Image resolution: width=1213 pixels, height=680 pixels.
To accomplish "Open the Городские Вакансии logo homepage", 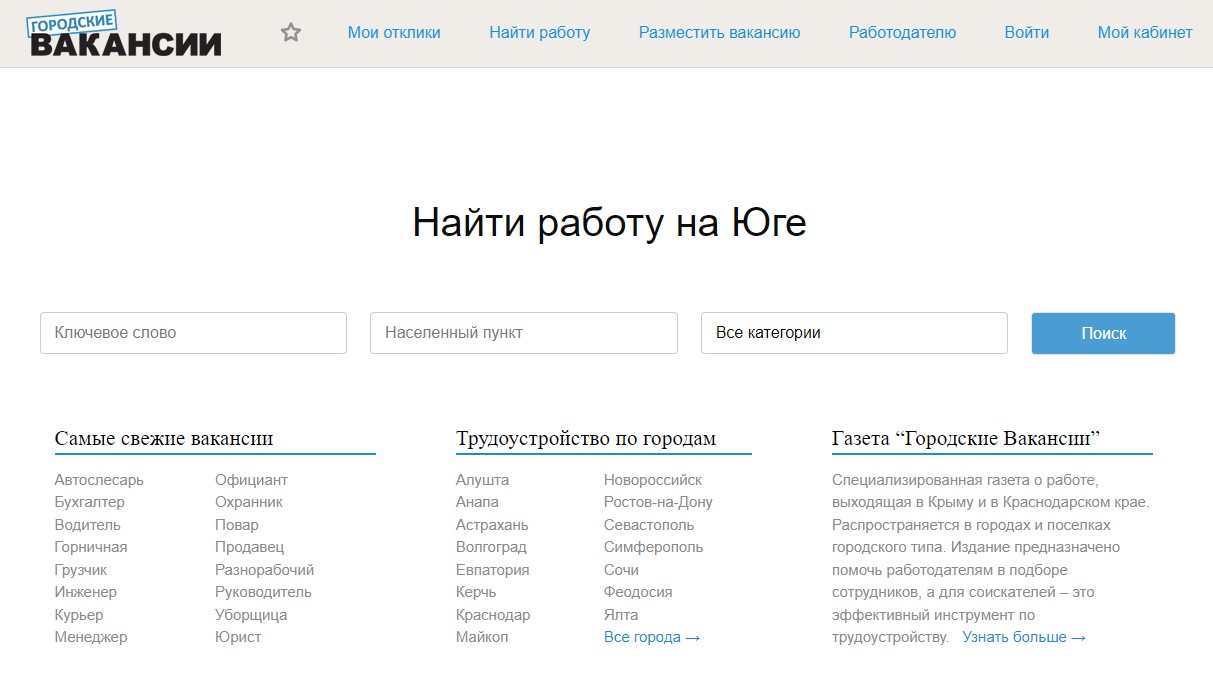I will pyautogui.click(x=125, y=33).
